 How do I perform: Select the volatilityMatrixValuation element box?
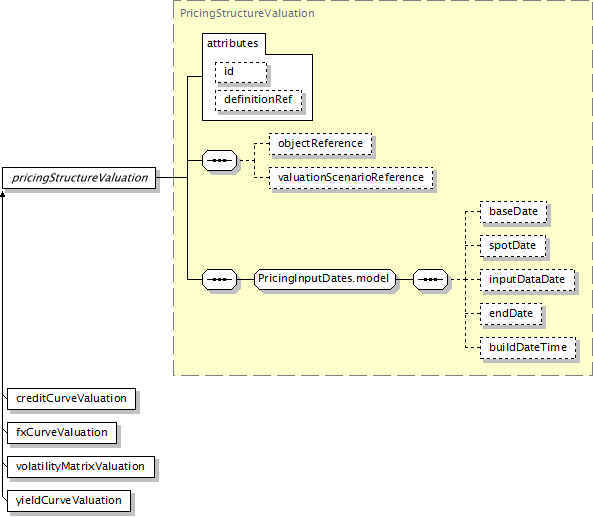[x=81, y=467]
